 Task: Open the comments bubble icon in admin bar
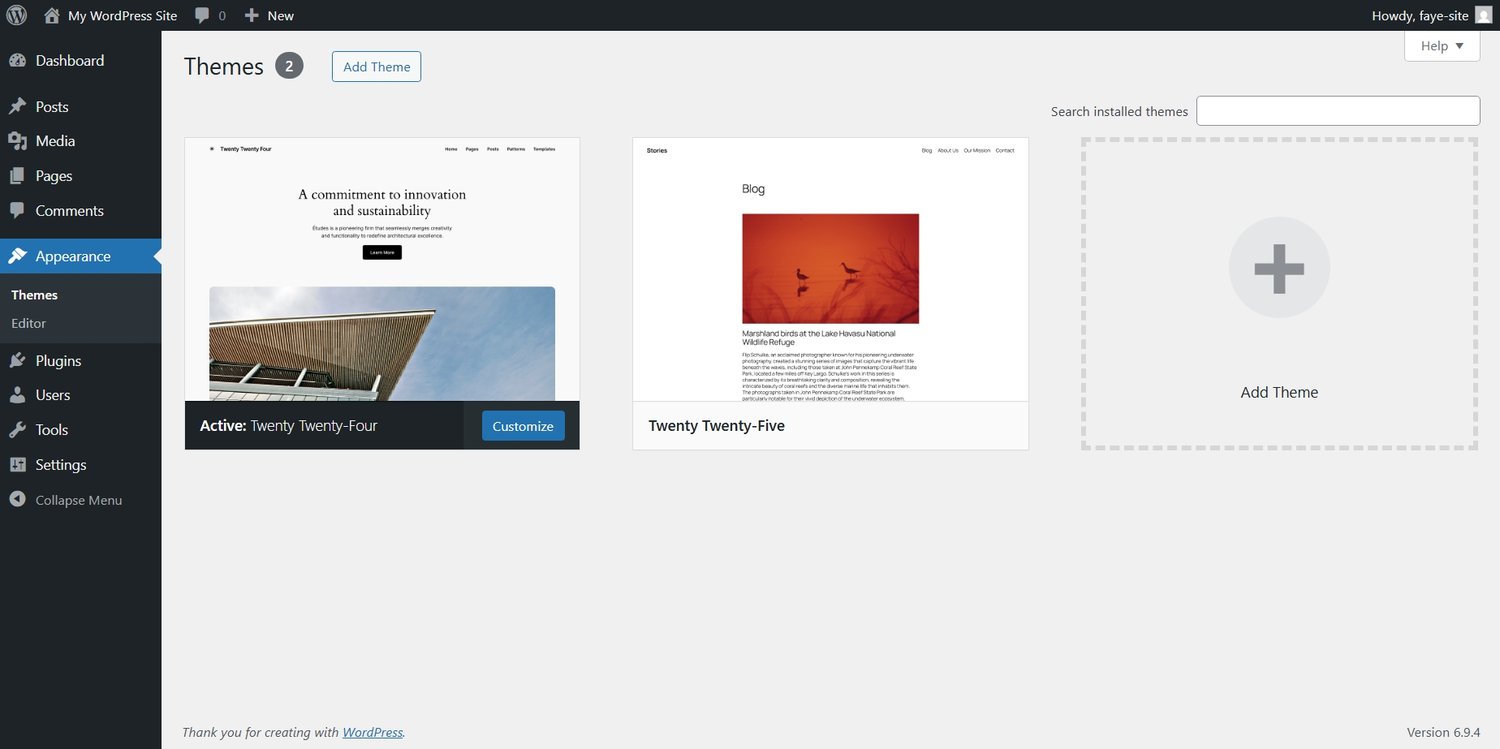[x=203, y=16]
